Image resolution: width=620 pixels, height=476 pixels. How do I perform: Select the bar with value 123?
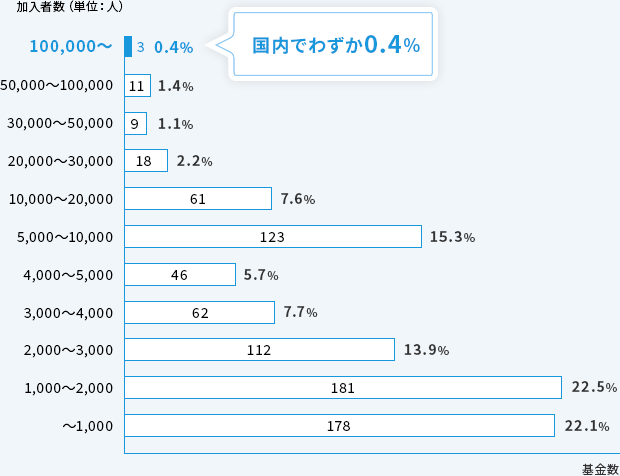point(272,237)
